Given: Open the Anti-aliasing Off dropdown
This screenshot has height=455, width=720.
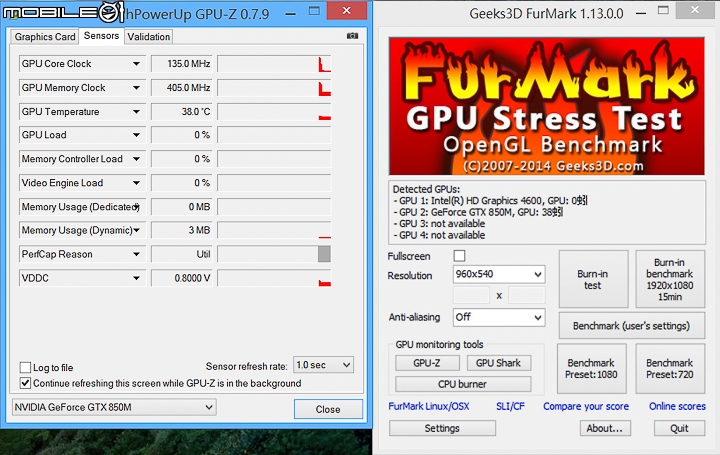Looking at the screenshot, I should click(x=499, y=317).
